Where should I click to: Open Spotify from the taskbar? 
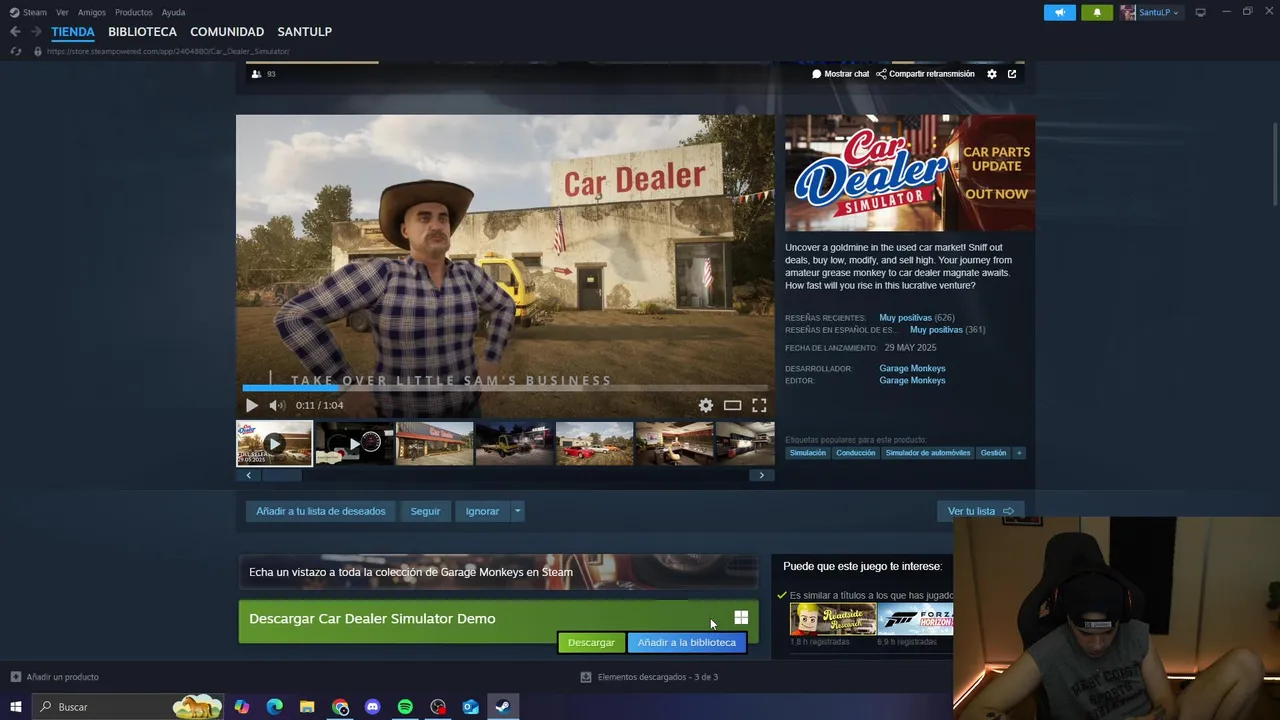pos(405,707)
